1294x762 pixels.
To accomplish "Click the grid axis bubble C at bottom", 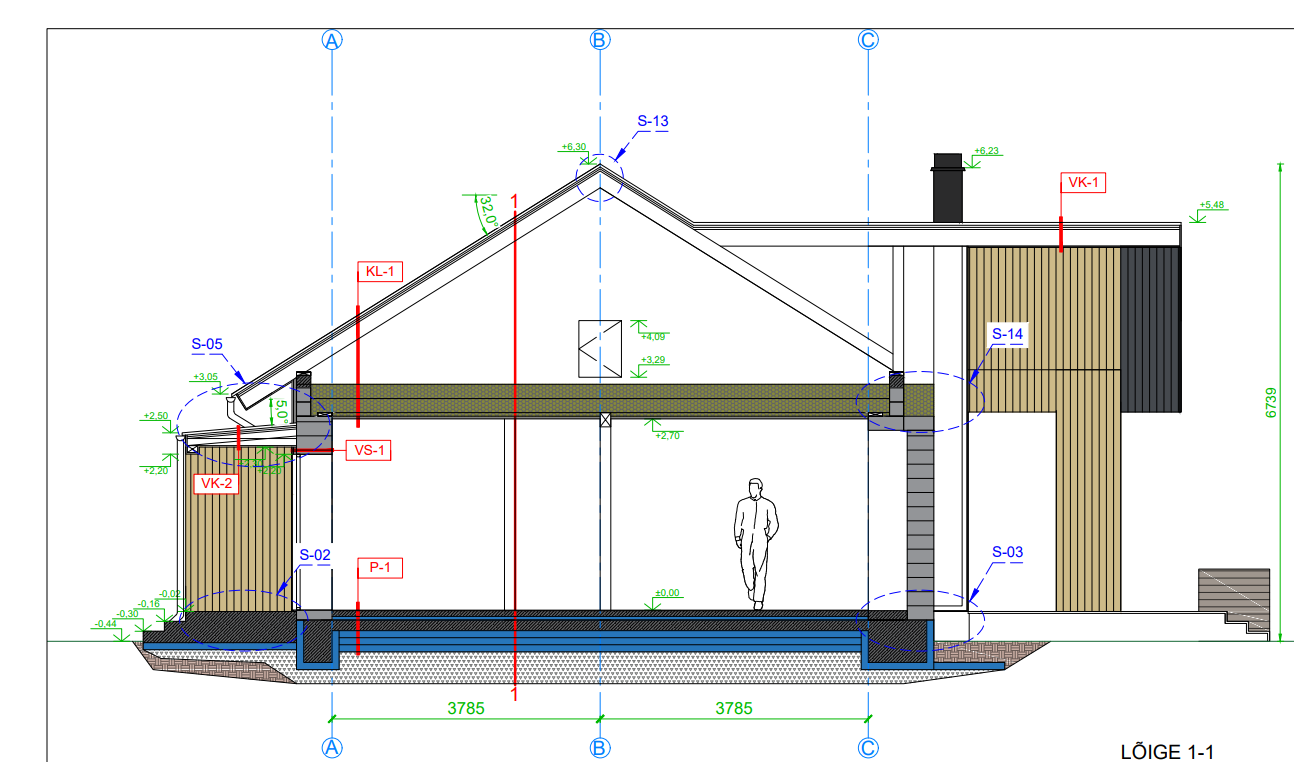I will pyautogui.click(x=868, y=747).
